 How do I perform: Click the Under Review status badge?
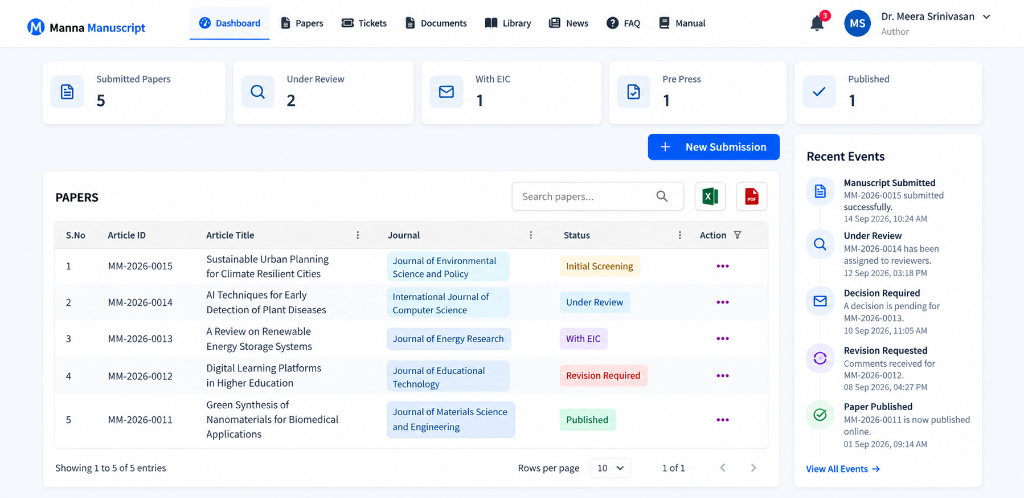click(x=595, y=302)
